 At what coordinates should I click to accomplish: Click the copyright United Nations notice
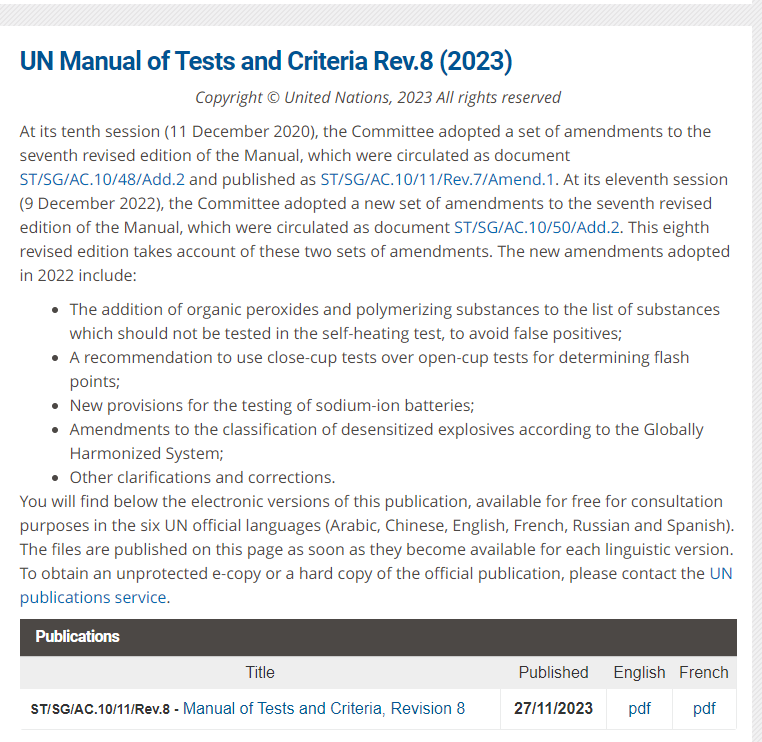coord(378,97)
